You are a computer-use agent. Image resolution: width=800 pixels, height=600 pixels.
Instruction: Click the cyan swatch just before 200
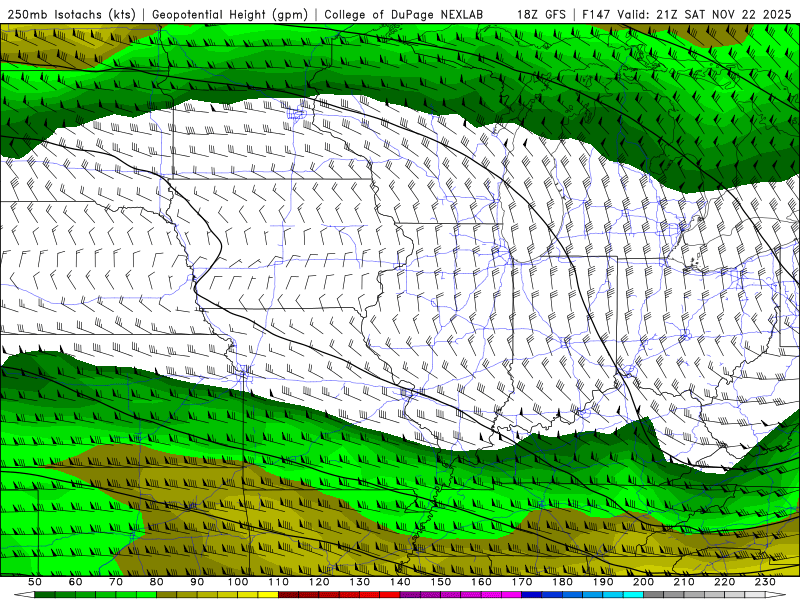(634, 595)
